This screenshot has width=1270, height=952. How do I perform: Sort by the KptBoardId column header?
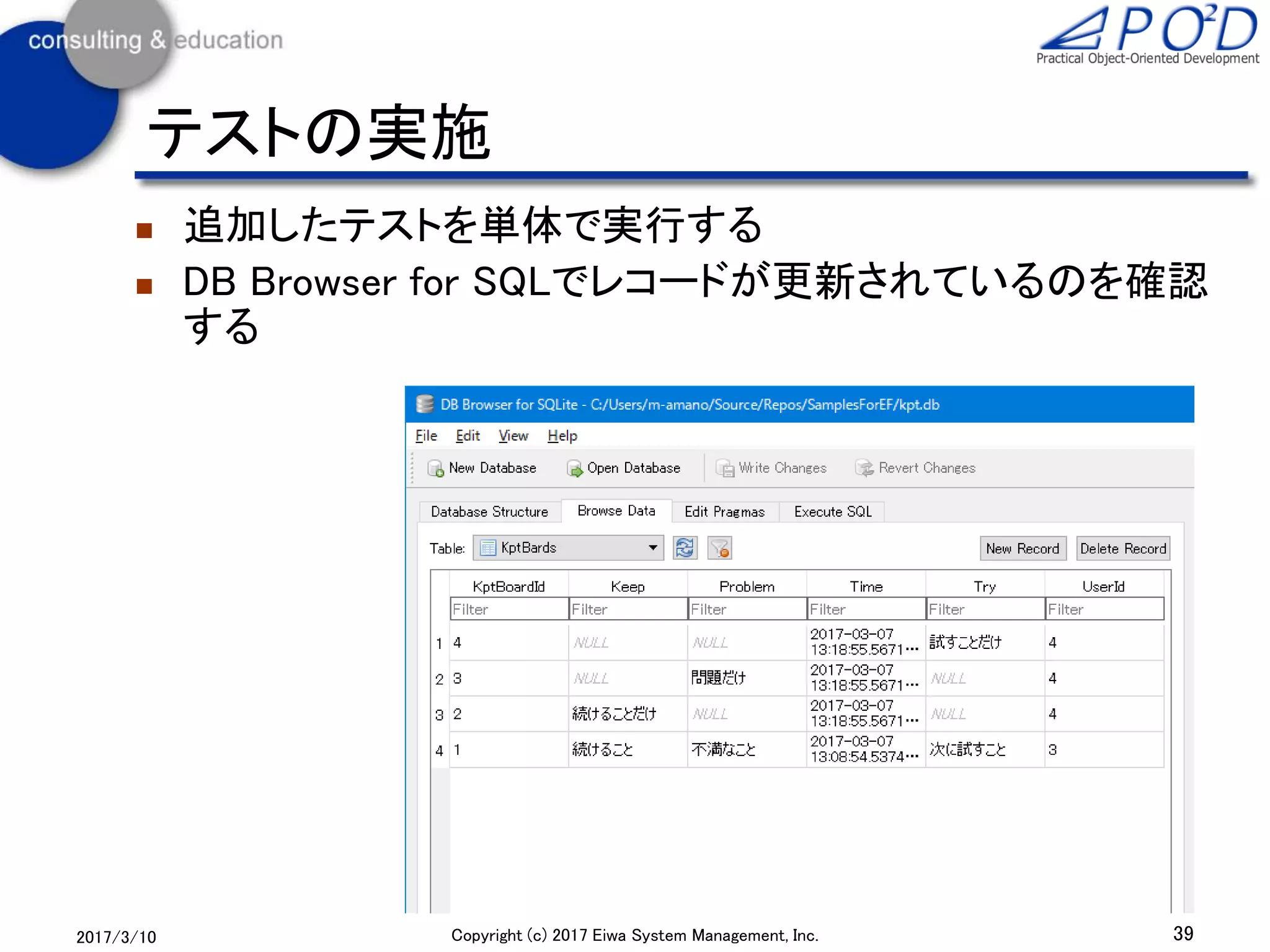click(x=509, y=586)
